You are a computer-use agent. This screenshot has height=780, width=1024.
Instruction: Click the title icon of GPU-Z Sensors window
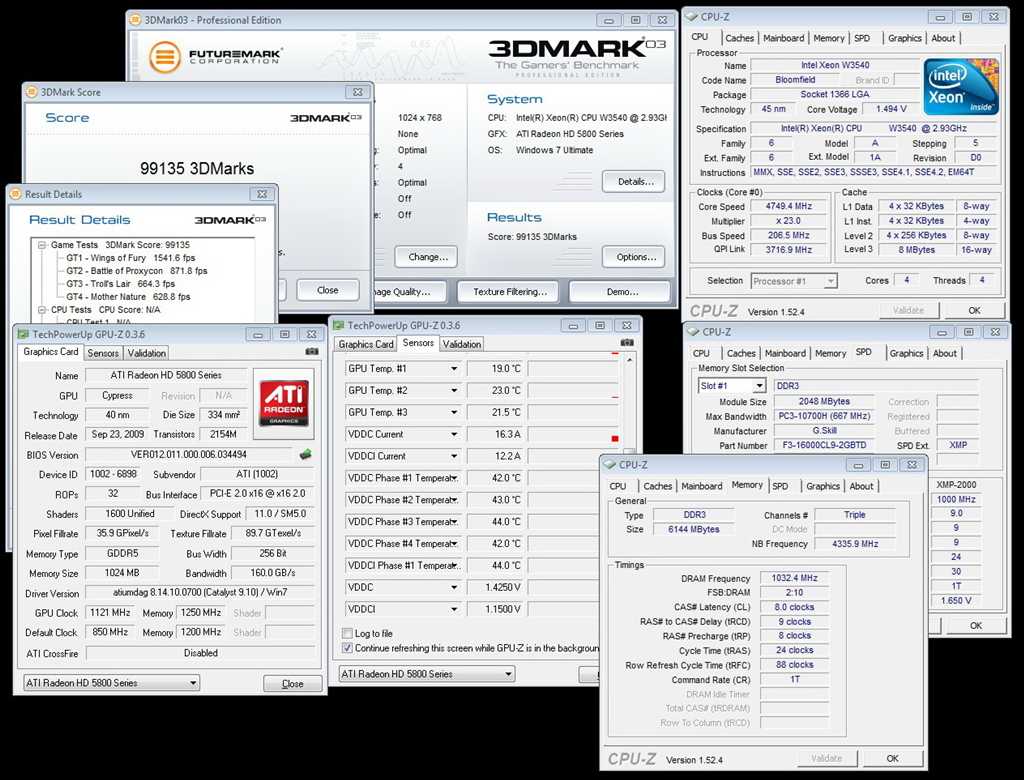click(338, 325)
